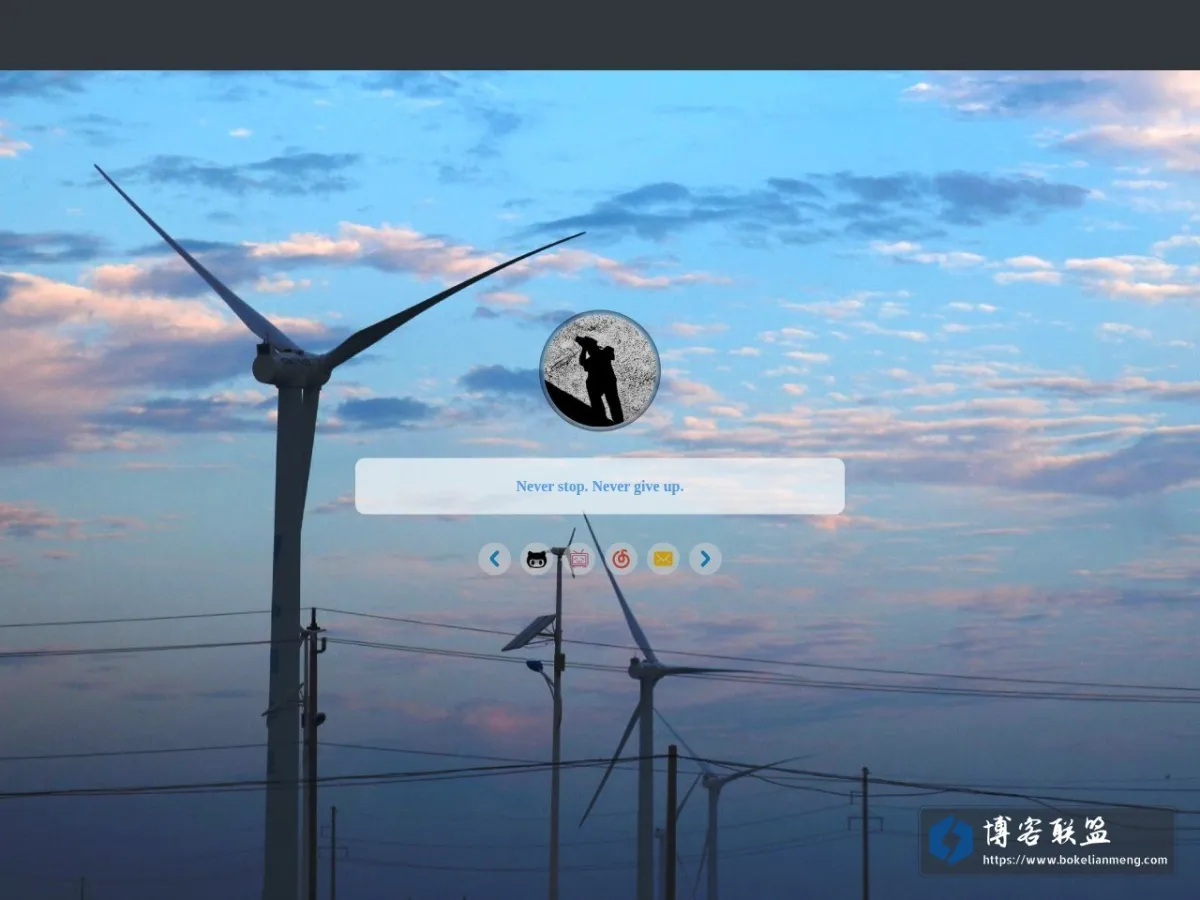Click the "Never stop. Never give up." text
This screenshot has height=900, width=1200.
[600, 486]
